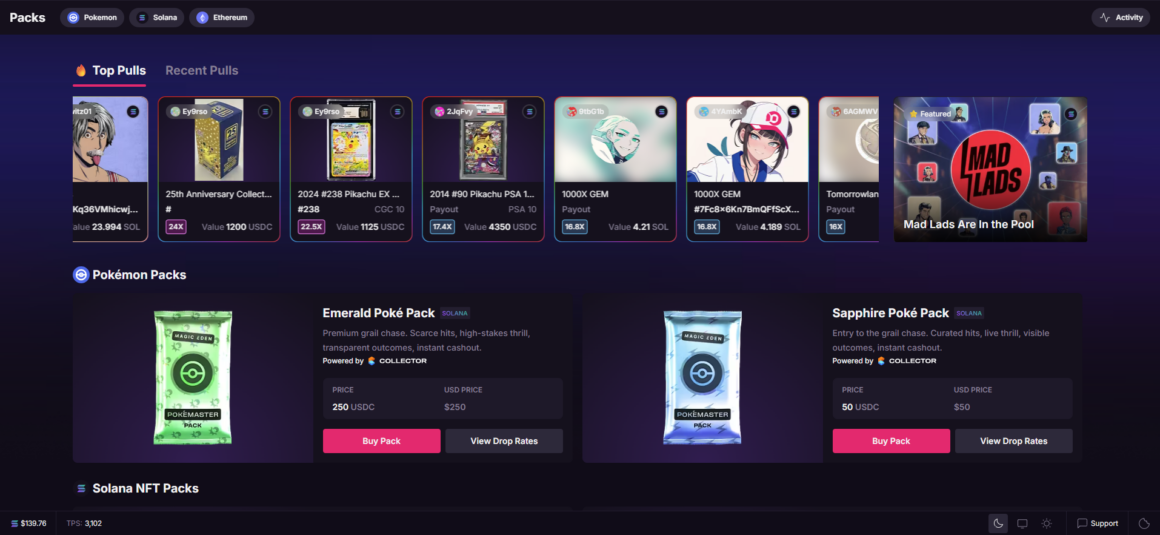Open the 2014 #90 Pikachu PSA card
The height and width of the screenshot is (535, 1160).
pos(483,169)
